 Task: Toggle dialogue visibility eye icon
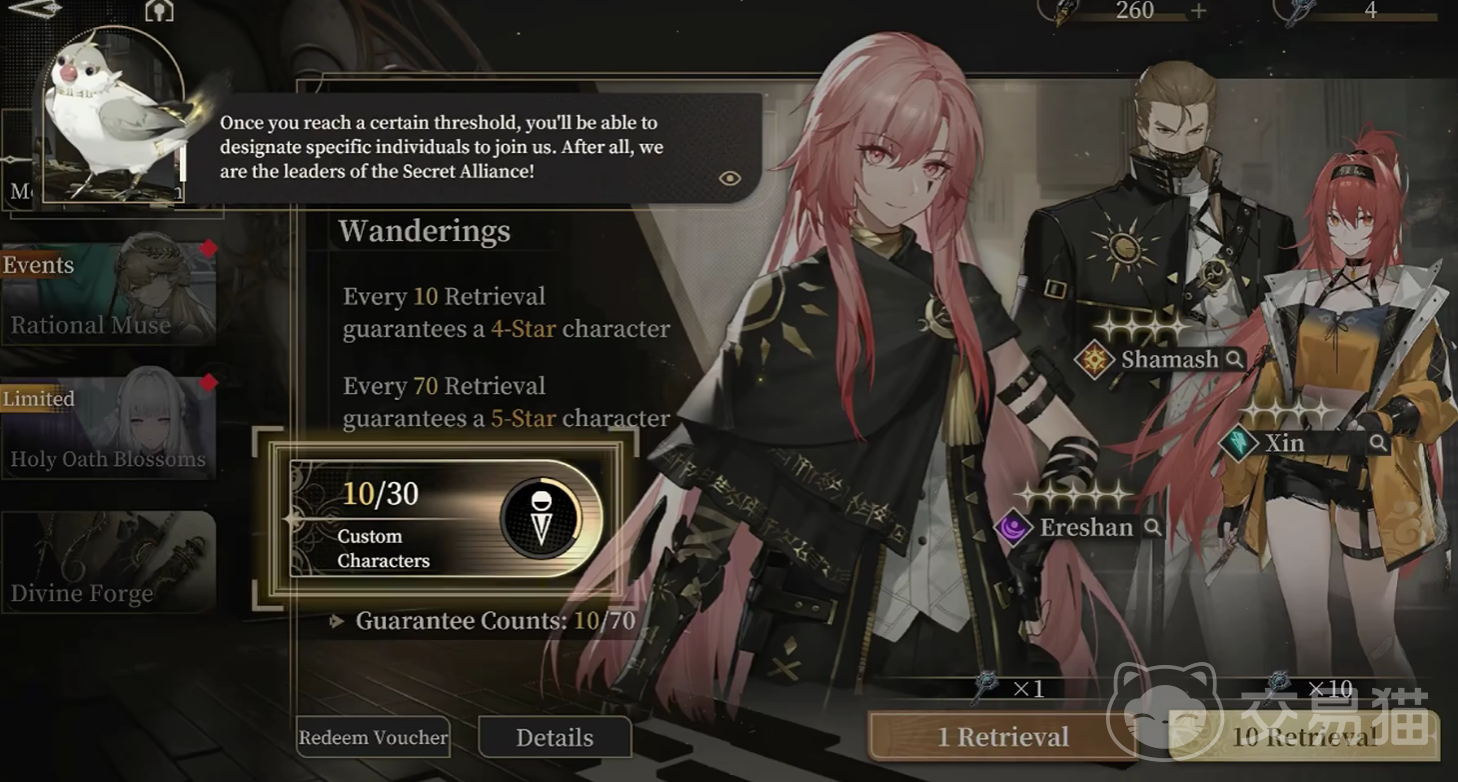click(730, 178)
